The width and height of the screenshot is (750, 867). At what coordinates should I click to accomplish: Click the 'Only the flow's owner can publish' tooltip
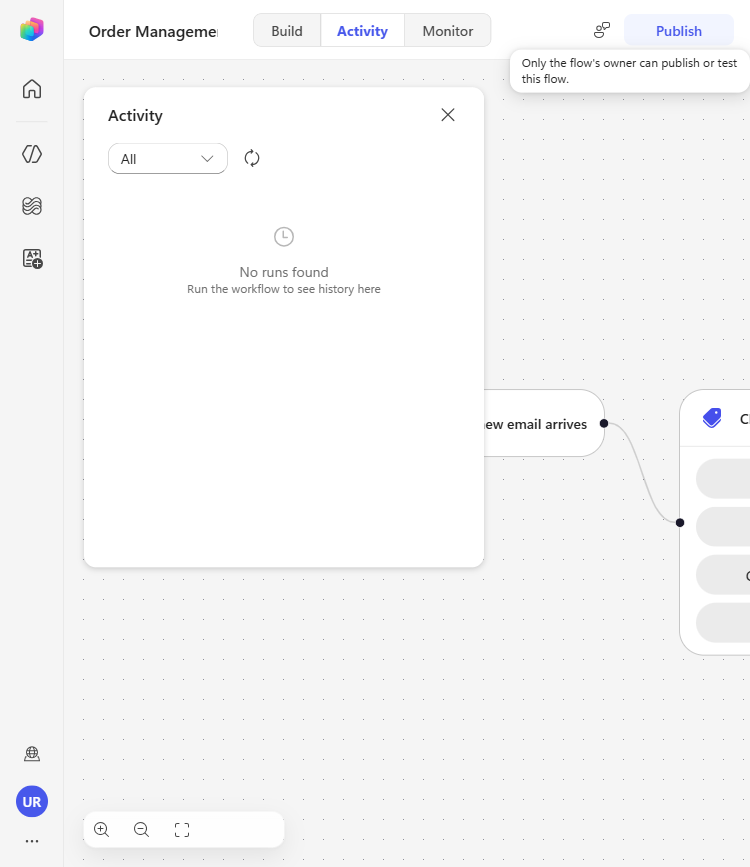[x=629, y=71]
